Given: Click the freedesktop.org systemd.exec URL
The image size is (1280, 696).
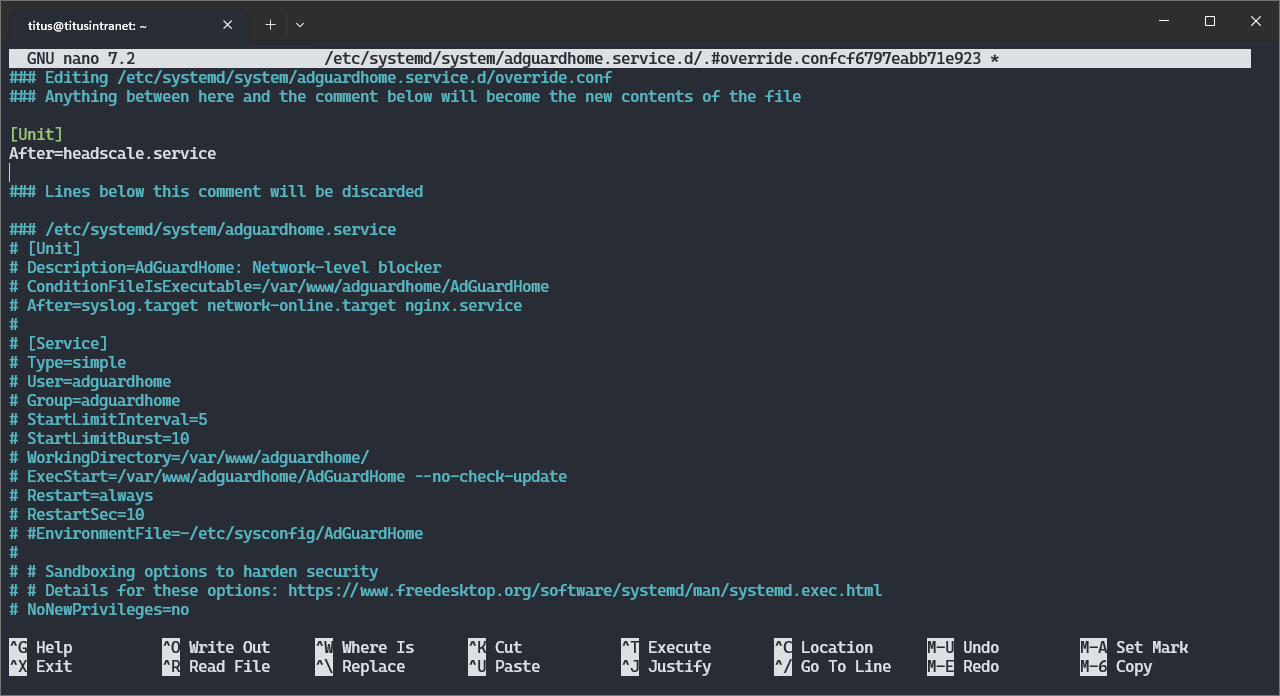Looking at the screenshot, I should pyautogui.click(x=584, y=590).
